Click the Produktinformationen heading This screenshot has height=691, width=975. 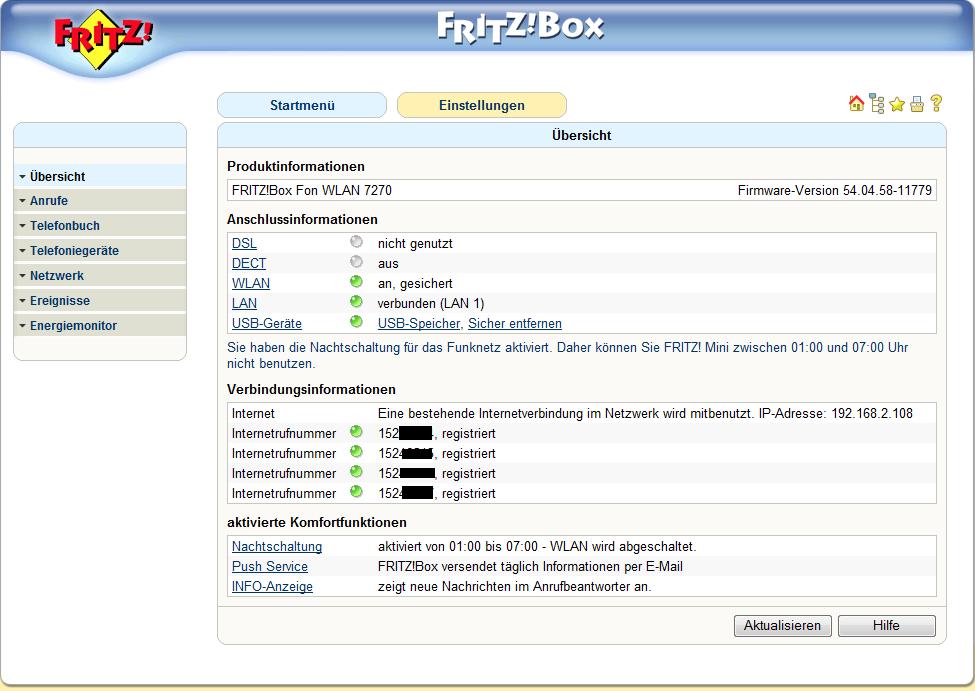(x=296, y=167)
